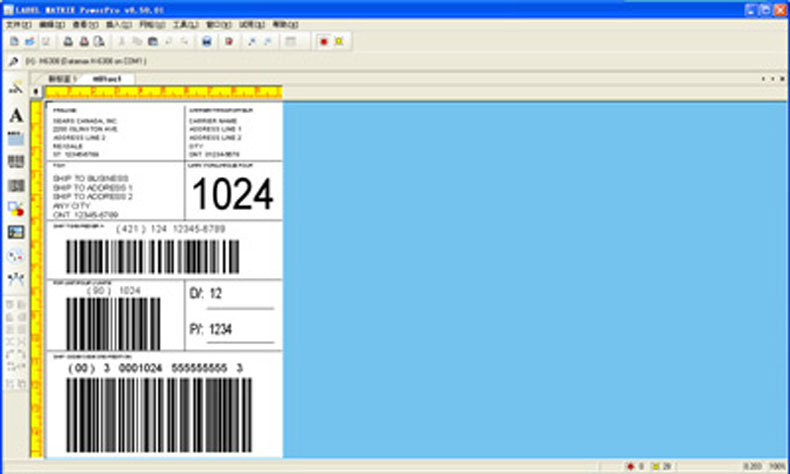Open the 文件 (File) menu
This screenshot has width=790, height=474.
pos(19,24)
